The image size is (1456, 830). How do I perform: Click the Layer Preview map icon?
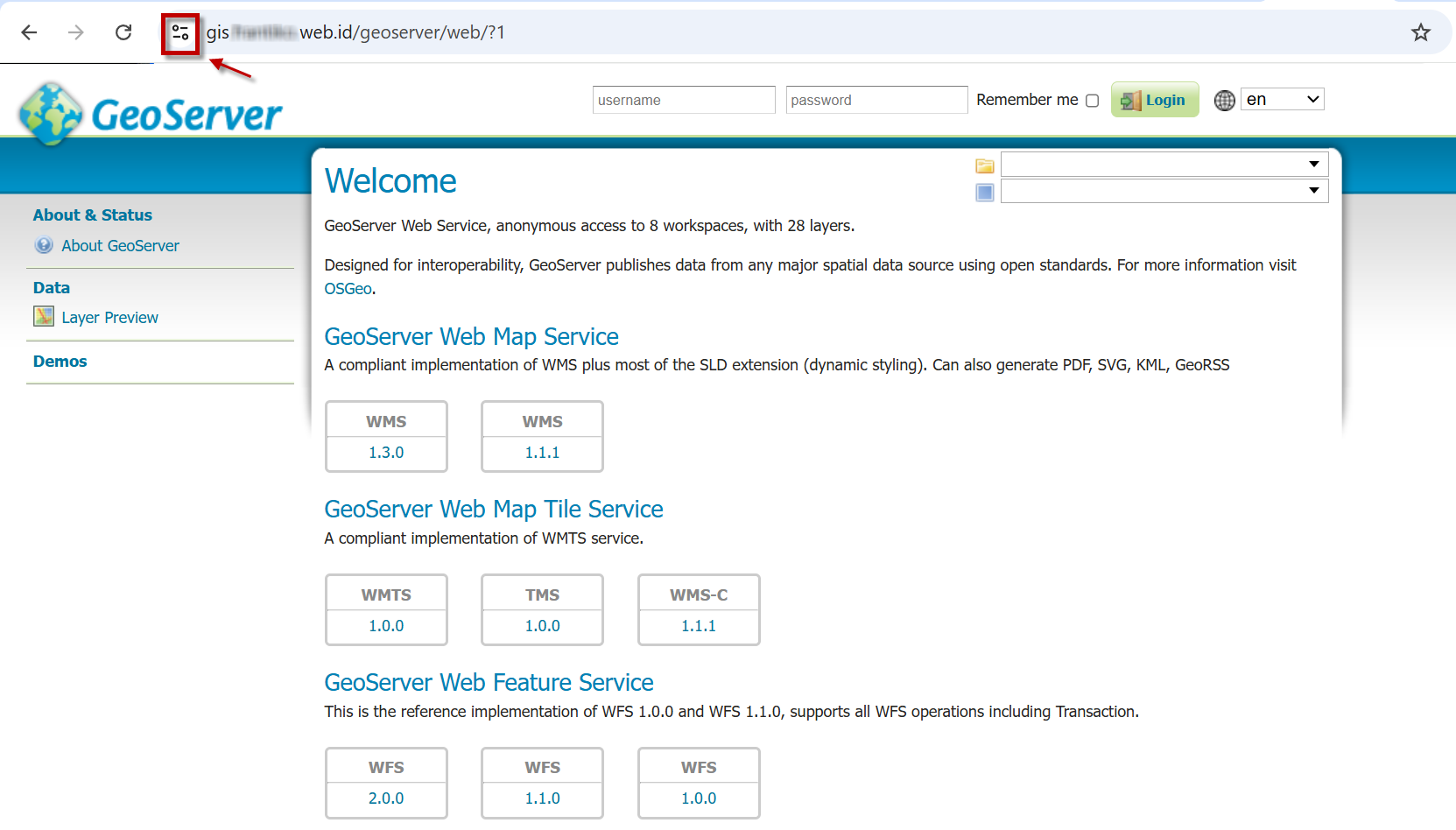click(44, 317)
